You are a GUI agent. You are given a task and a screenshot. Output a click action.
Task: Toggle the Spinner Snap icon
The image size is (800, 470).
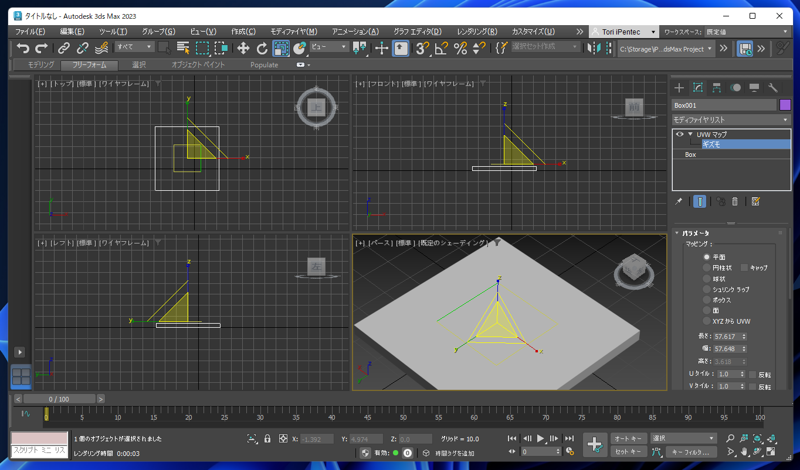[x=479, y=48]
